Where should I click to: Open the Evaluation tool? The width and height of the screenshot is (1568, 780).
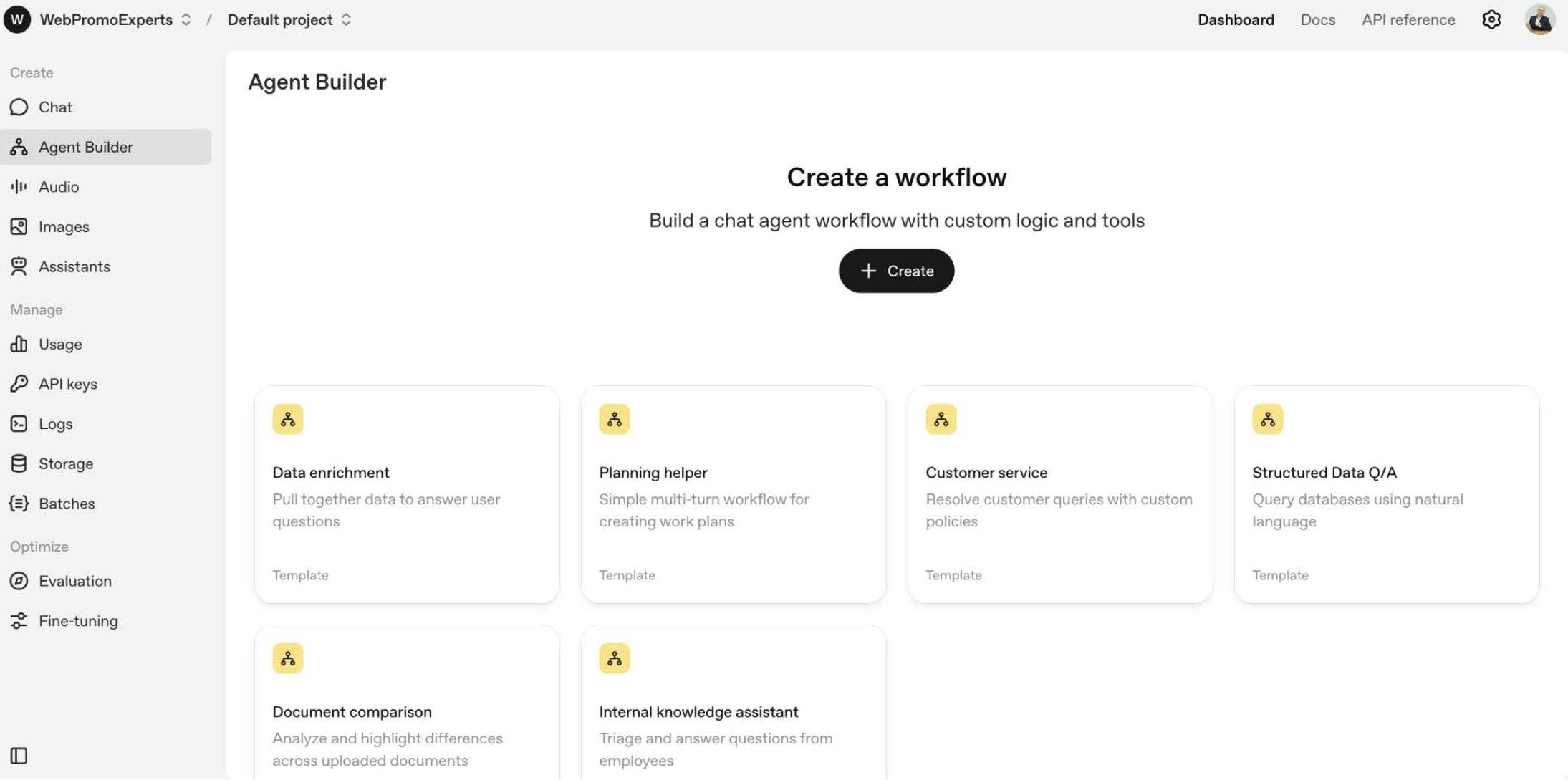[74, 581]
